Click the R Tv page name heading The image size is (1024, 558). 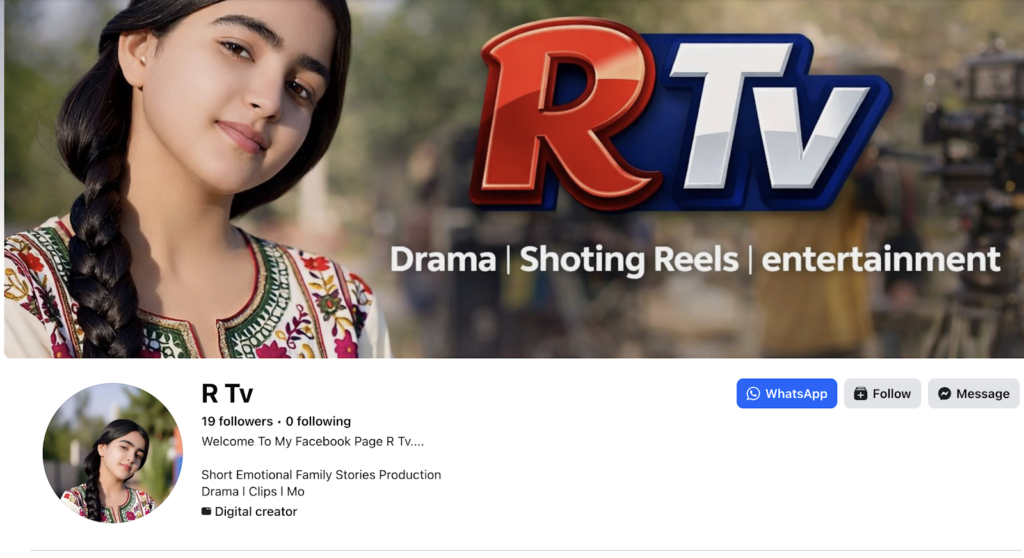click(227, 394)
